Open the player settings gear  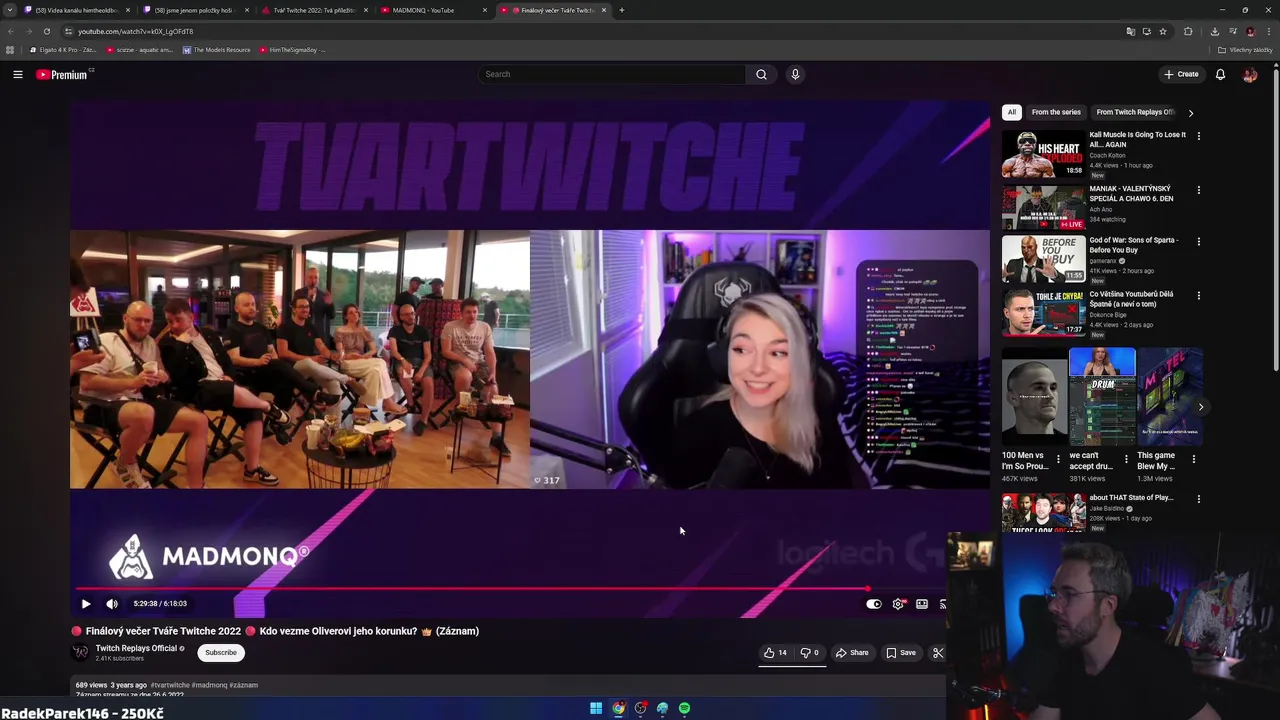tap(898, 604)
